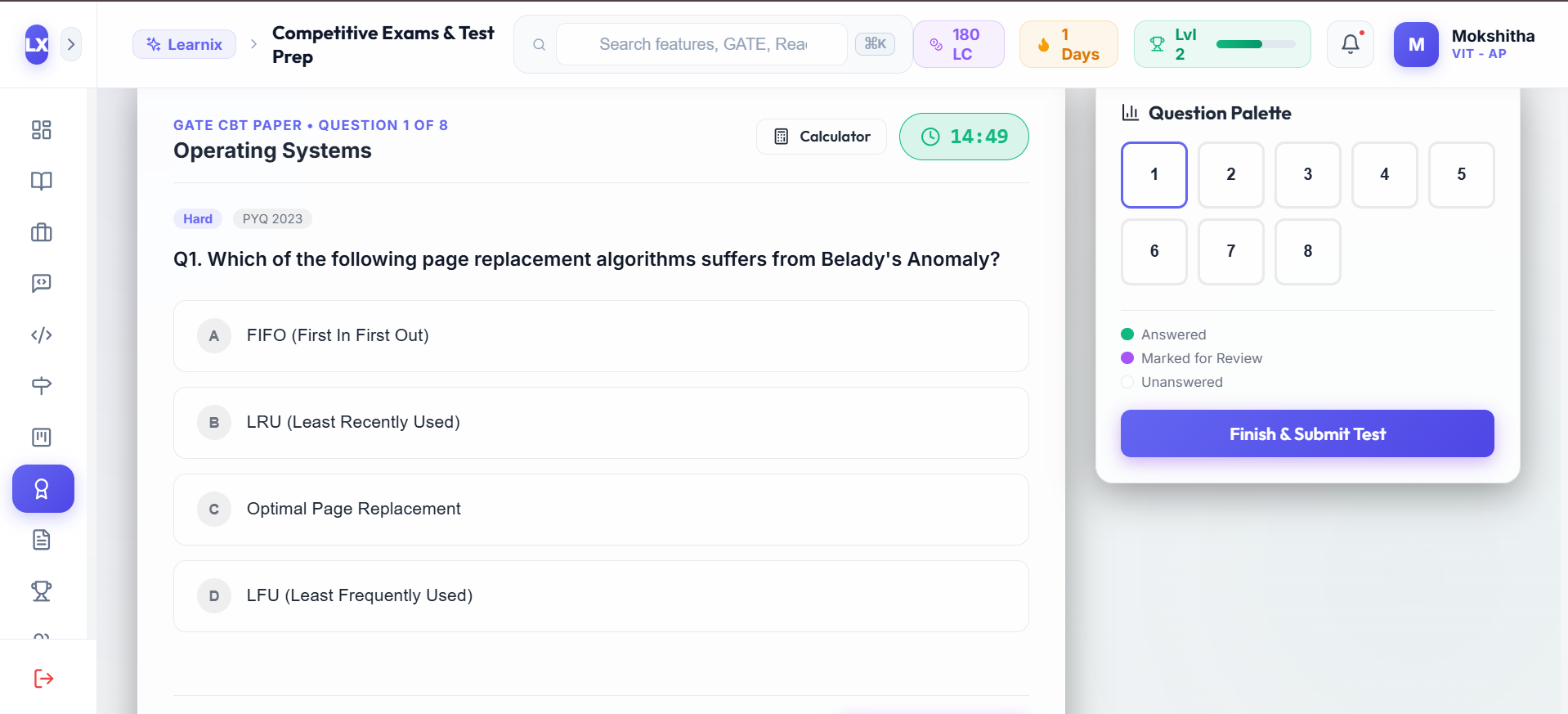Open the code brackets icon in sidebar

42,335
